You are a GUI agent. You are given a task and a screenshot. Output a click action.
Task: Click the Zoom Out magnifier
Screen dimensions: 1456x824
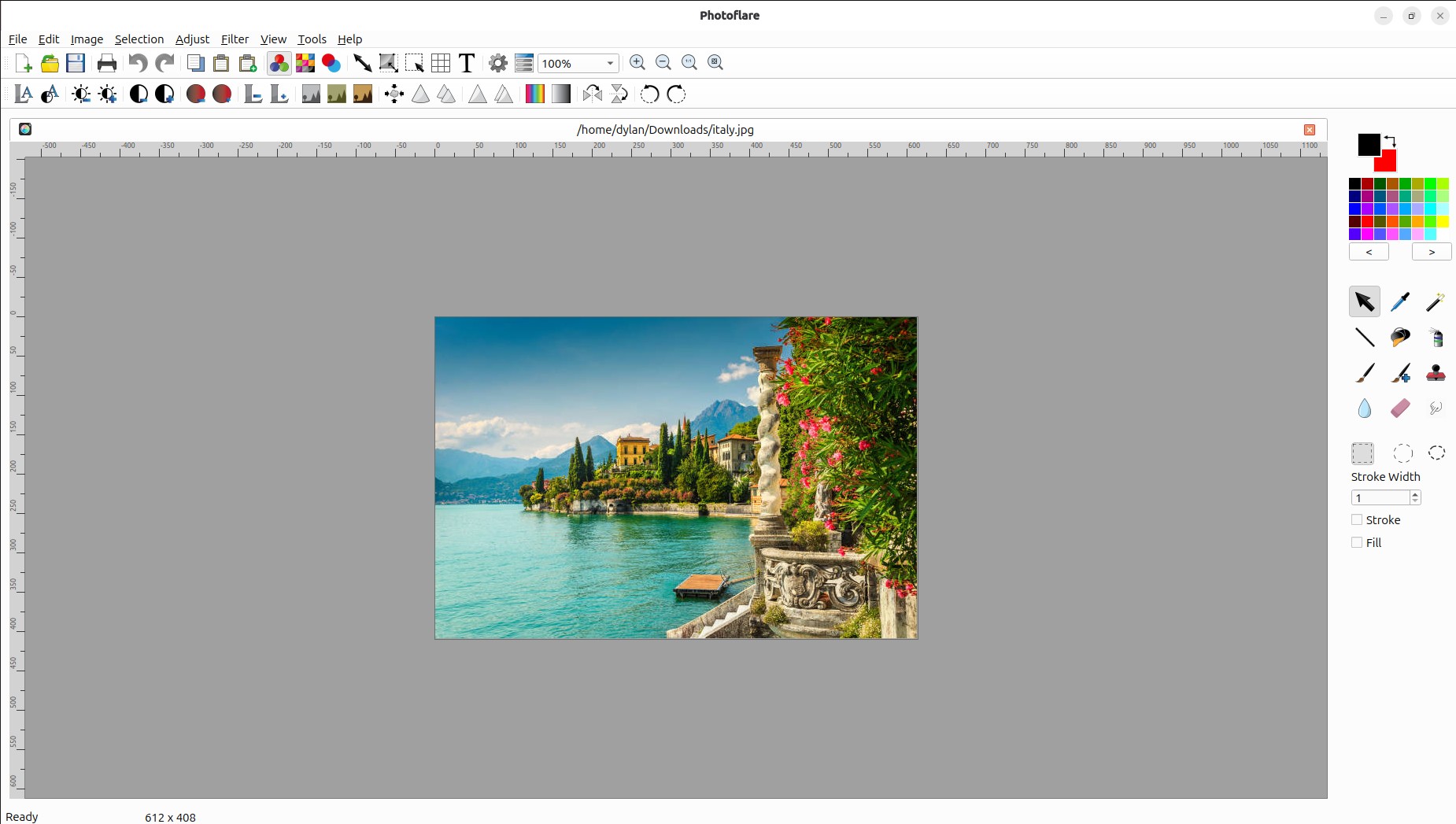[663, 62]
